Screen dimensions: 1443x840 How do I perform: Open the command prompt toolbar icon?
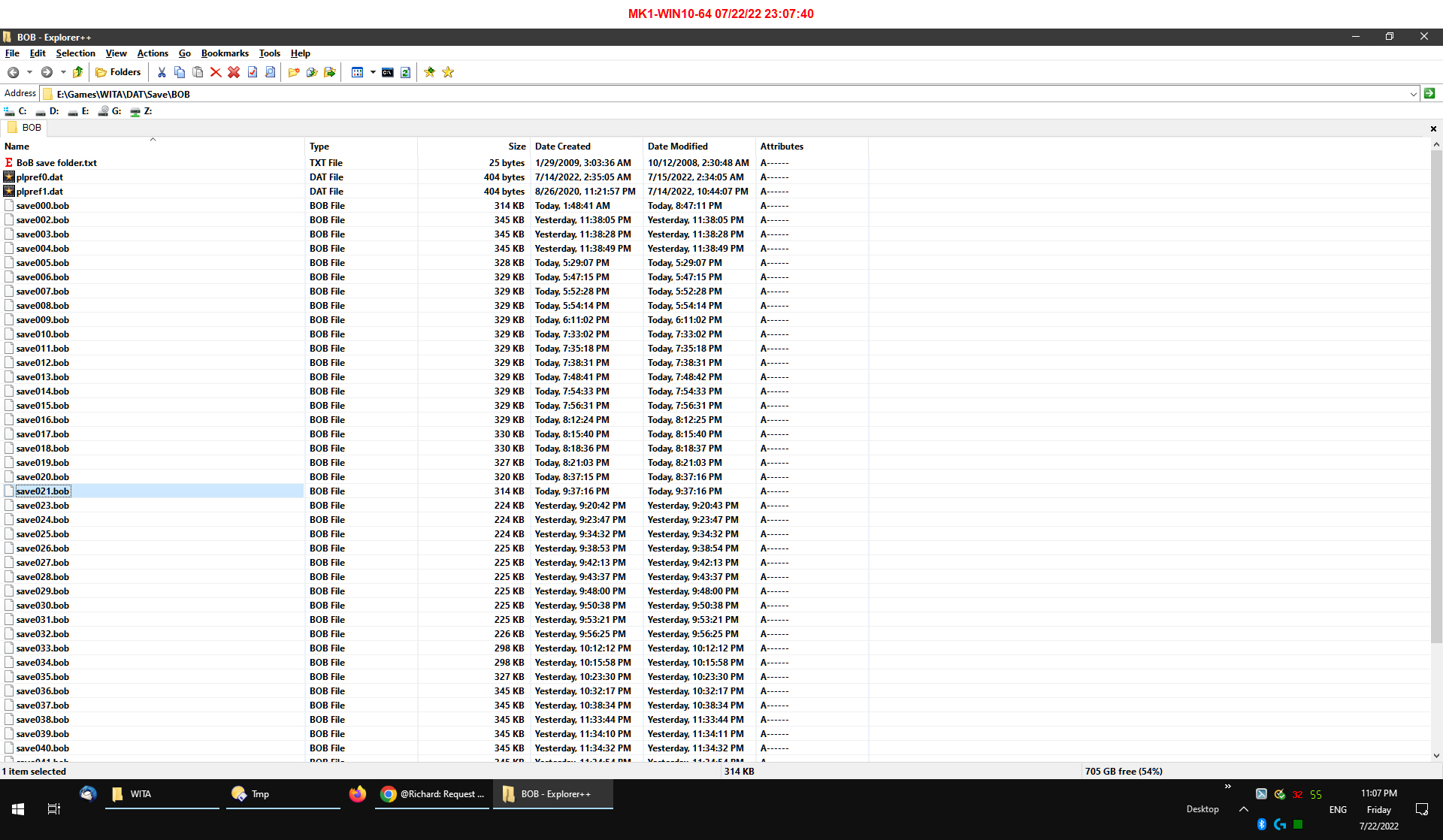pyautogui.click(x=388, y=72)
